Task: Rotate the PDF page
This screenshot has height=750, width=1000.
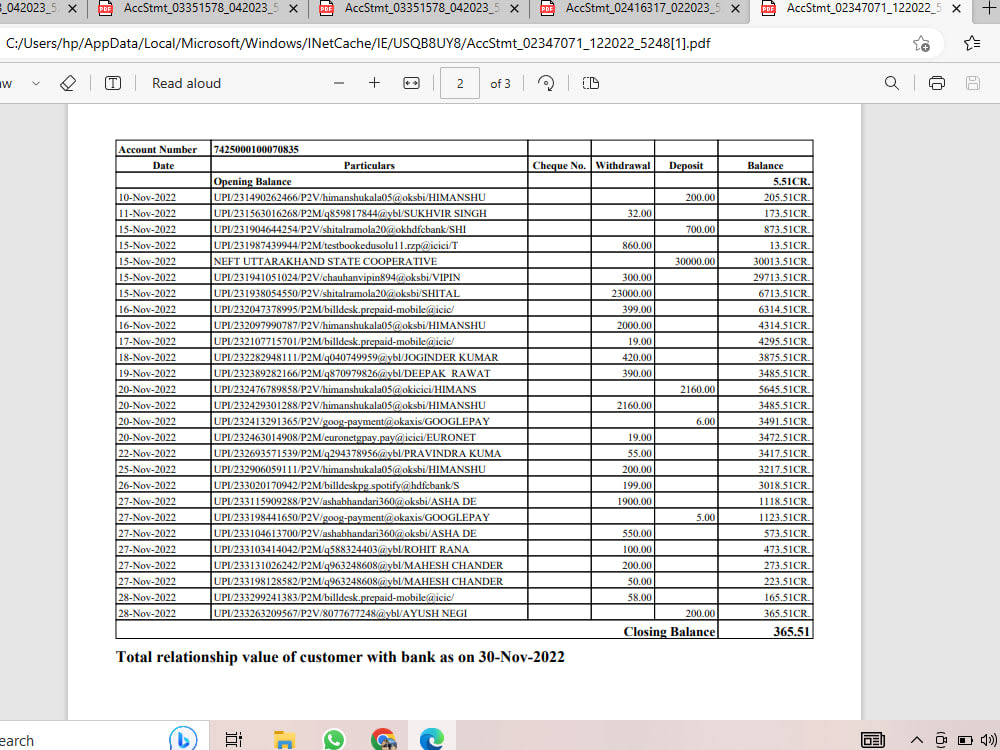Action: [546, 84]
